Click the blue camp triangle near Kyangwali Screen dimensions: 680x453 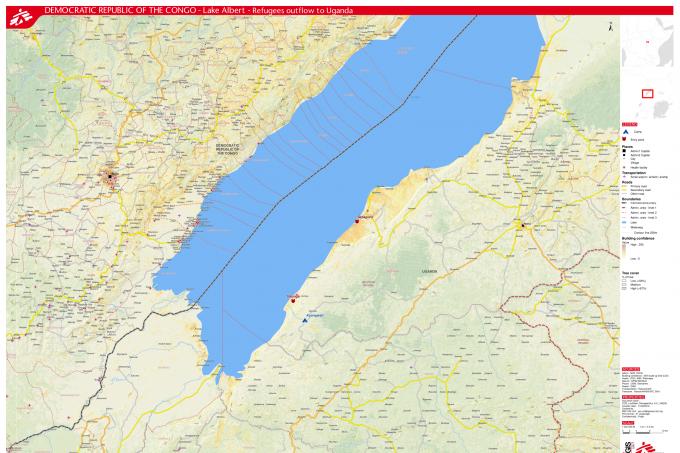coord(305,320)
